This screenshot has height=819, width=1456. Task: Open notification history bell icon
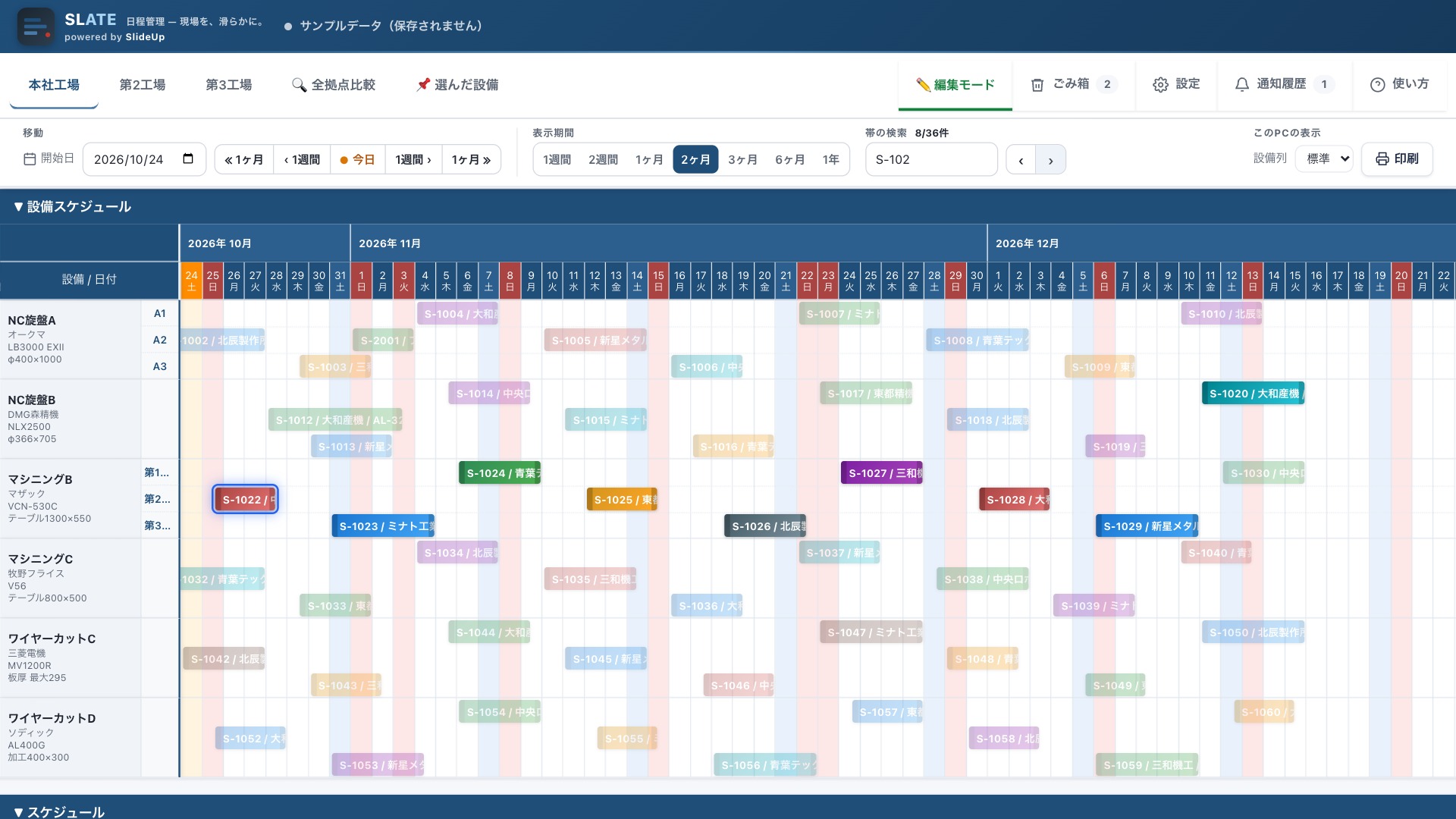(x=1241, y=85)
